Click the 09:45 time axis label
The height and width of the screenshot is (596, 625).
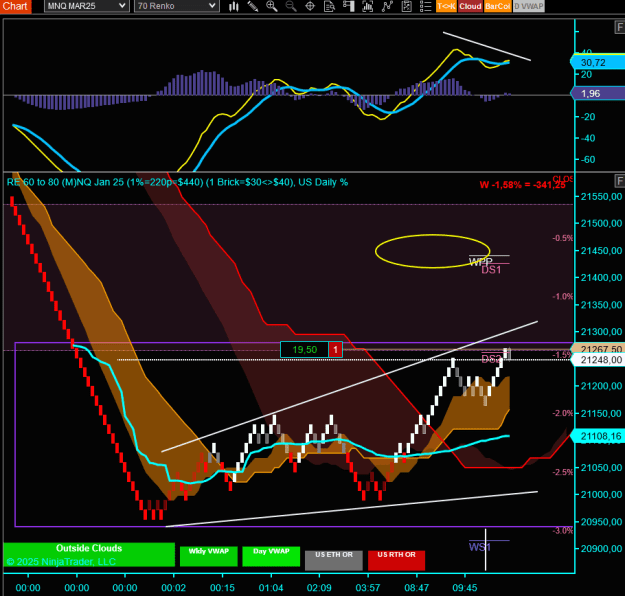pos(464,588)
